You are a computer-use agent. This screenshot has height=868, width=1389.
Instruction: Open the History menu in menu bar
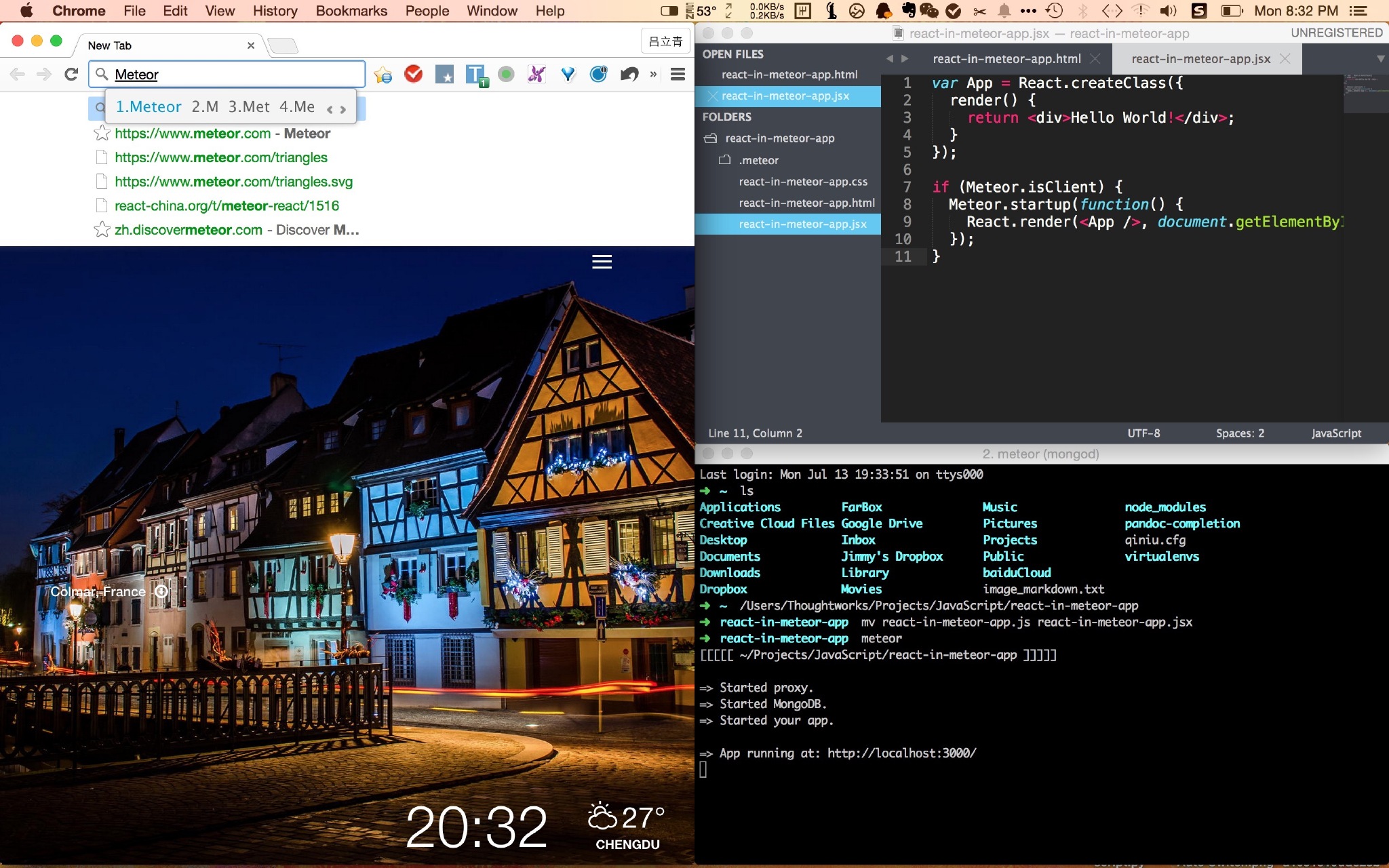(275, 11)
